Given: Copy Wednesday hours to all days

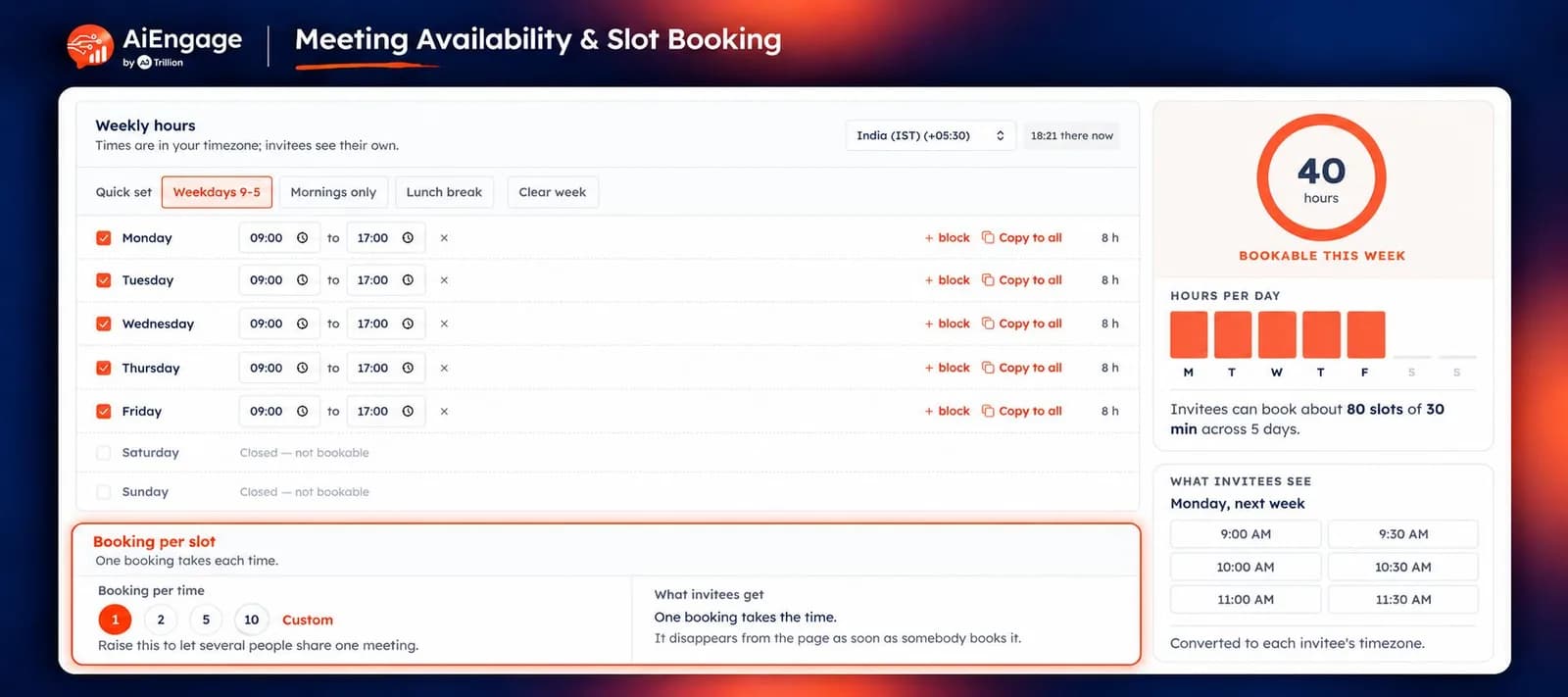Looking at the screenshot, I should [x=1022, y=324].
